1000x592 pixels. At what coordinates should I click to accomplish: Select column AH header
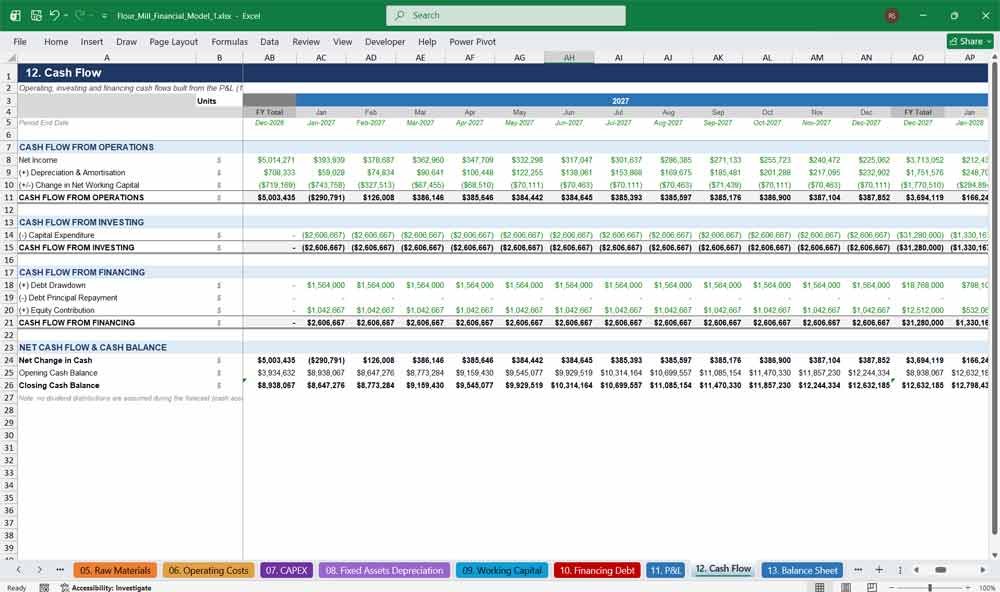569,57
